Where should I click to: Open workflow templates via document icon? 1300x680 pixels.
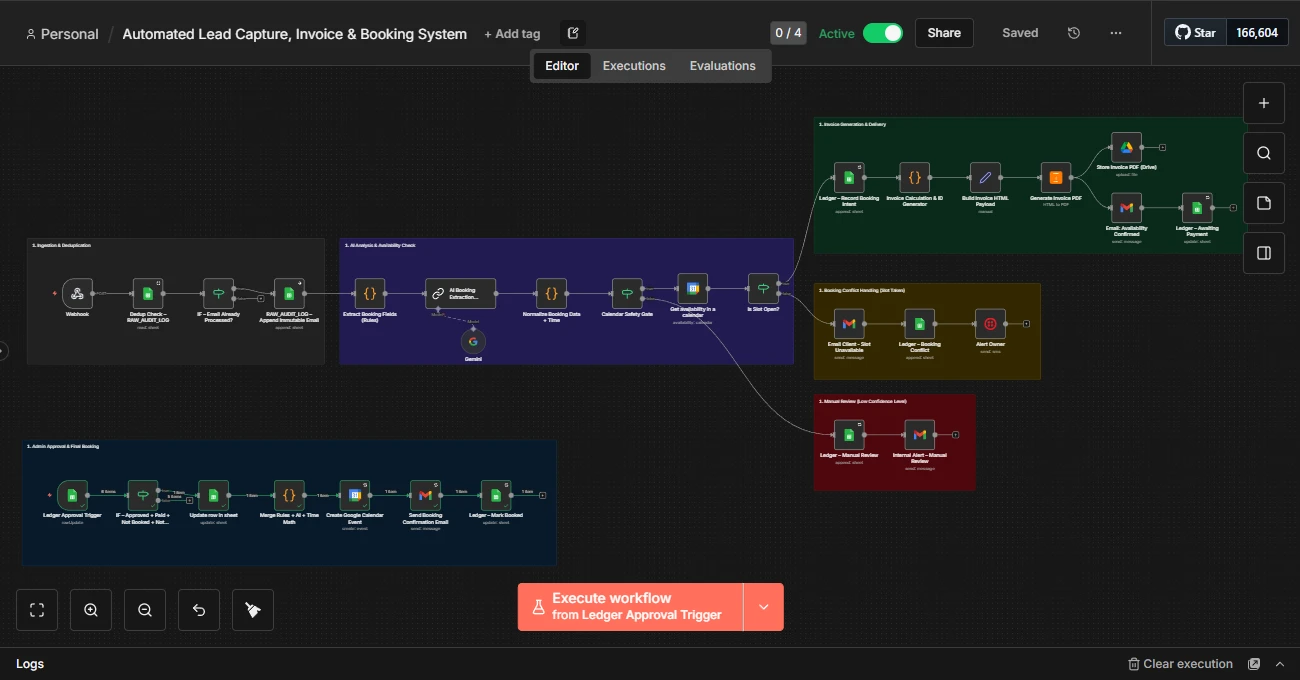(x=1263, y=202)
